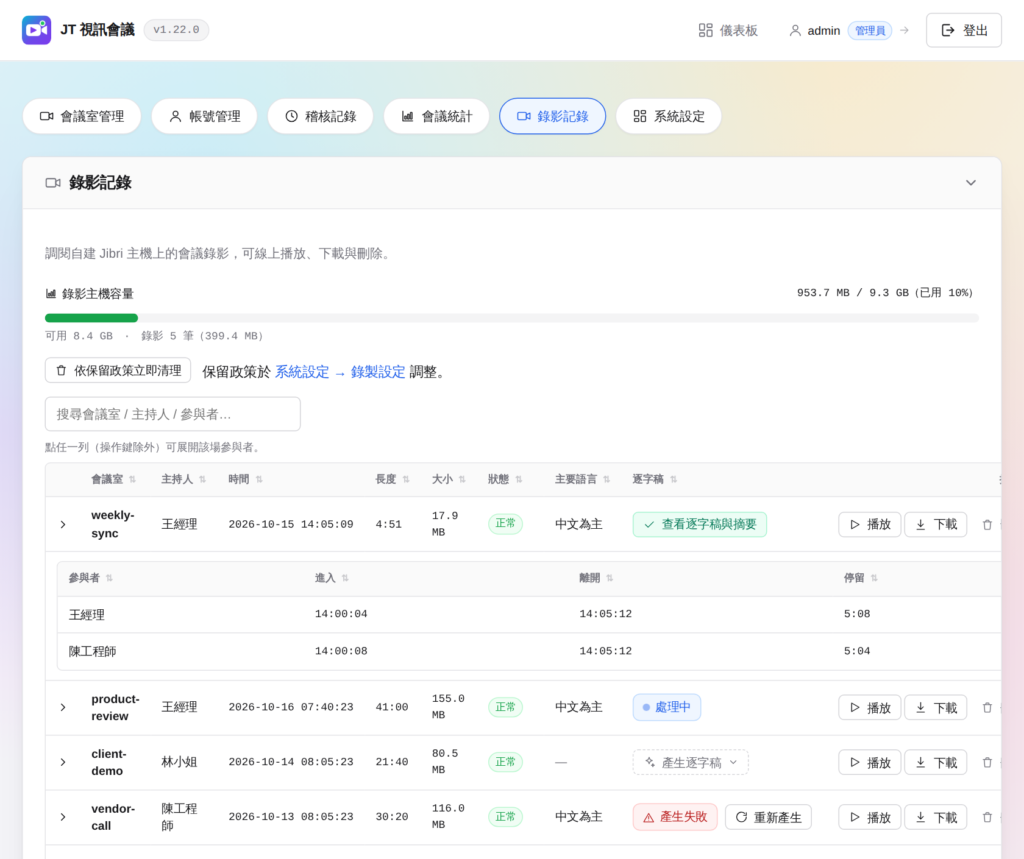Delete the weekly-sync recording
The width and height of the screenshot is (1024, 859).
point(987,525)
